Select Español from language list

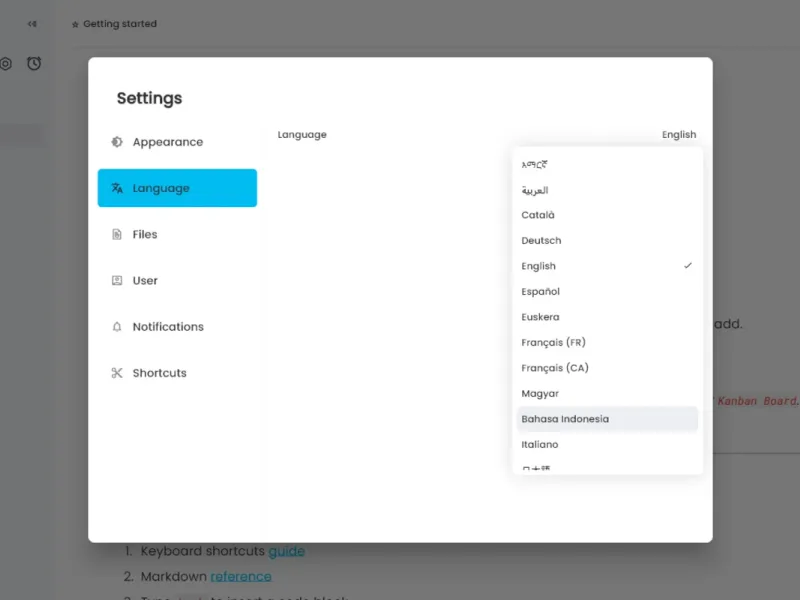[x=607, y=291]
